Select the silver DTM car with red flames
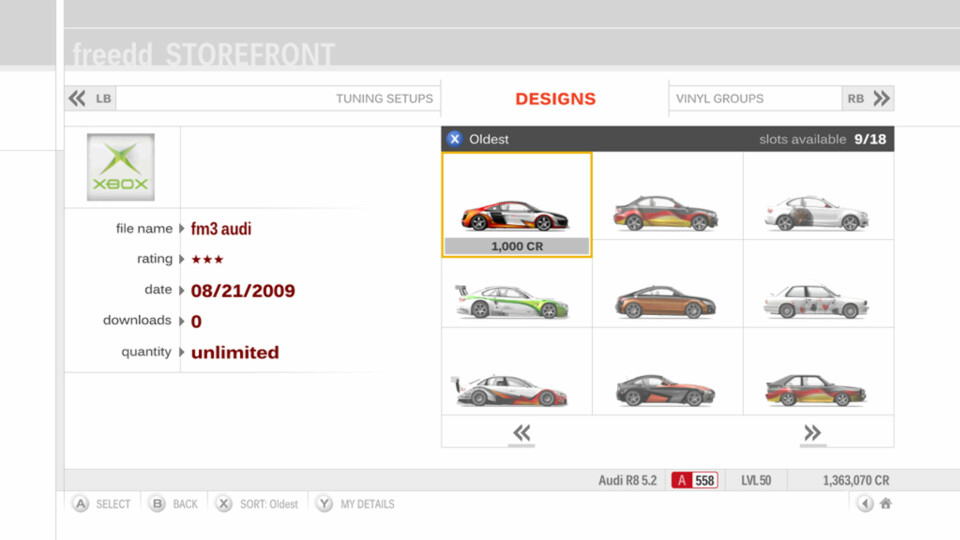Image resolution: width=960 pixels, height=540 pixels. (510, 390)
